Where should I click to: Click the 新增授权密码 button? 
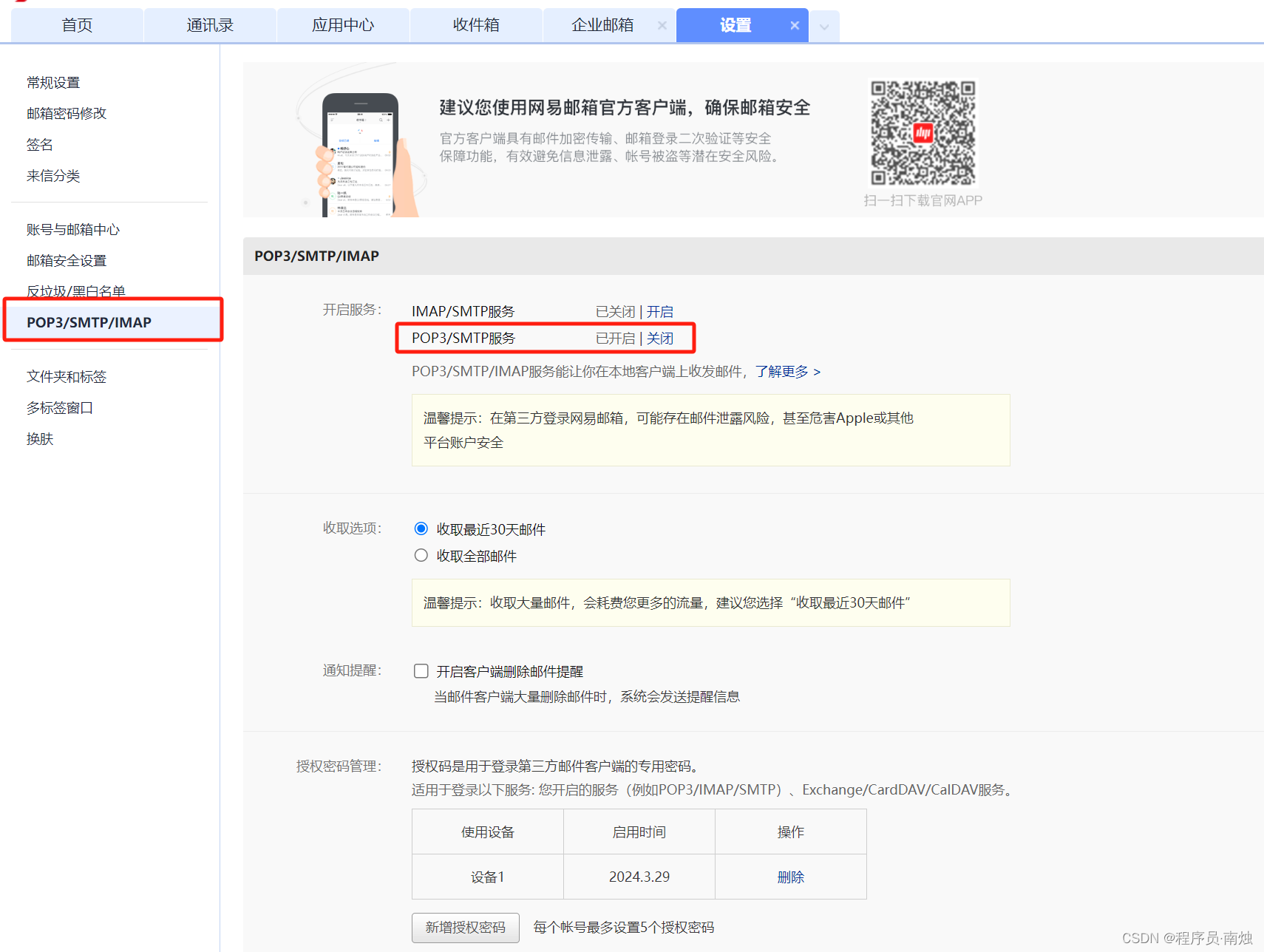[466, 928]
